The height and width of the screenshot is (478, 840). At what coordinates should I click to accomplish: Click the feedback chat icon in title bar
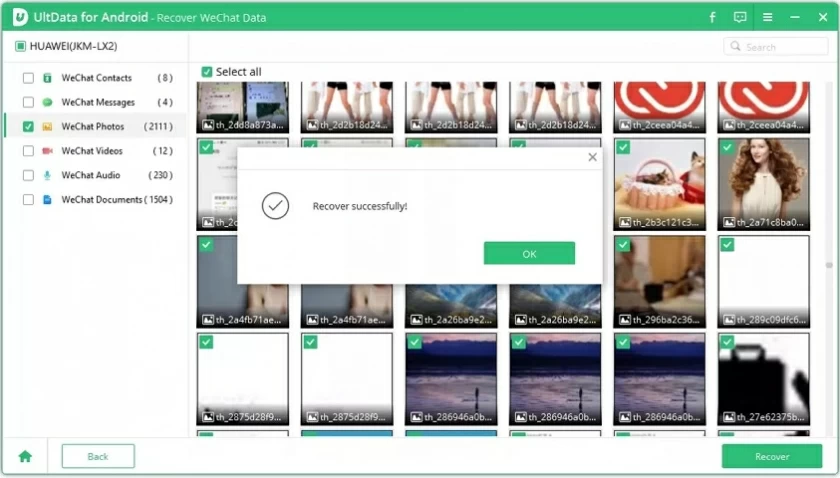(x=740, y=17)
